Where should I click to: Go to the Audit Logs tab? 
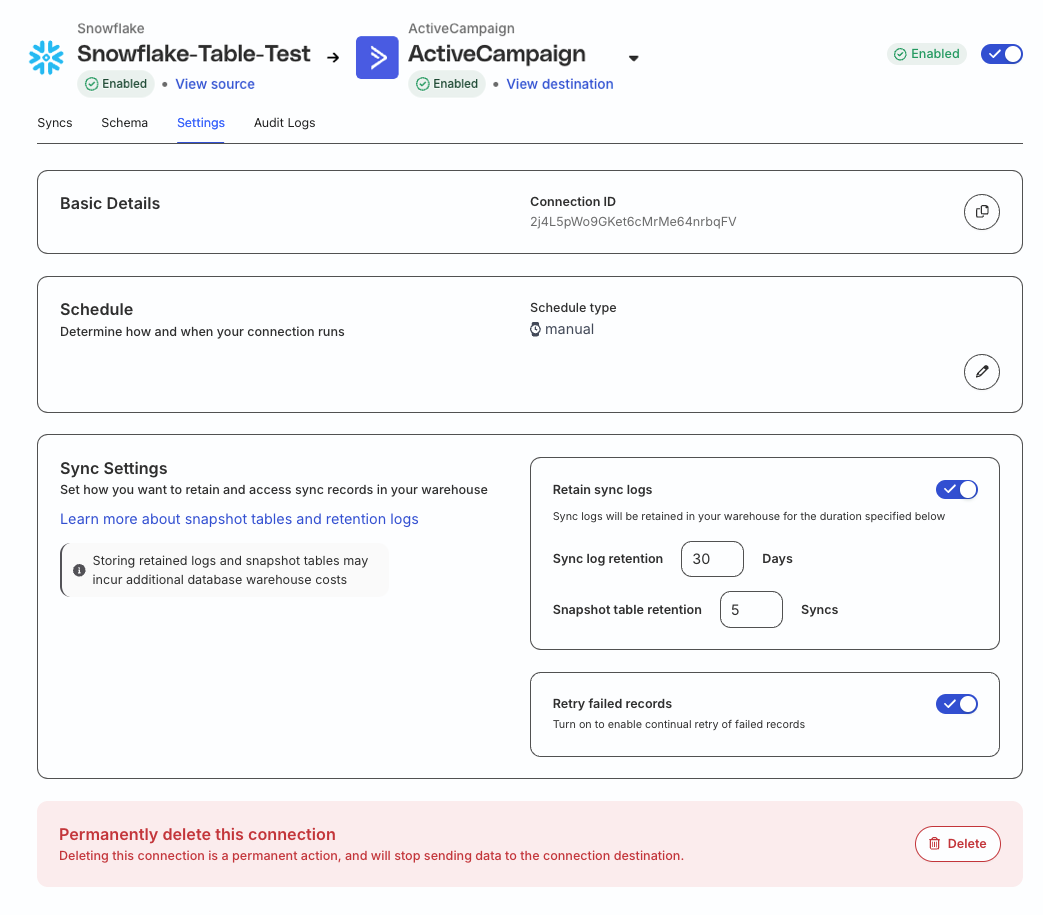(285, 123)
